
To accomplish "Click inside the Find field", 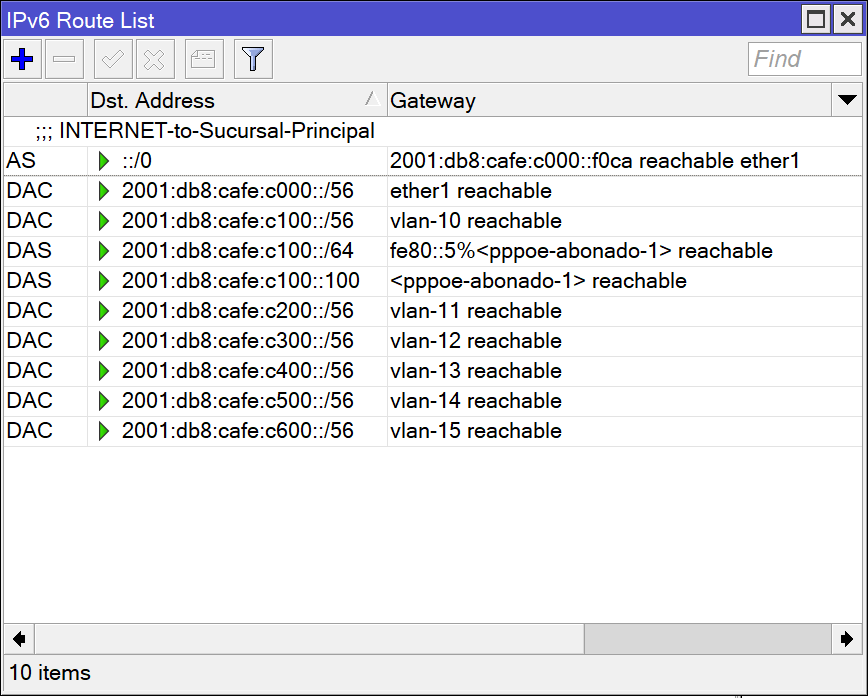I will pos(805,58).
